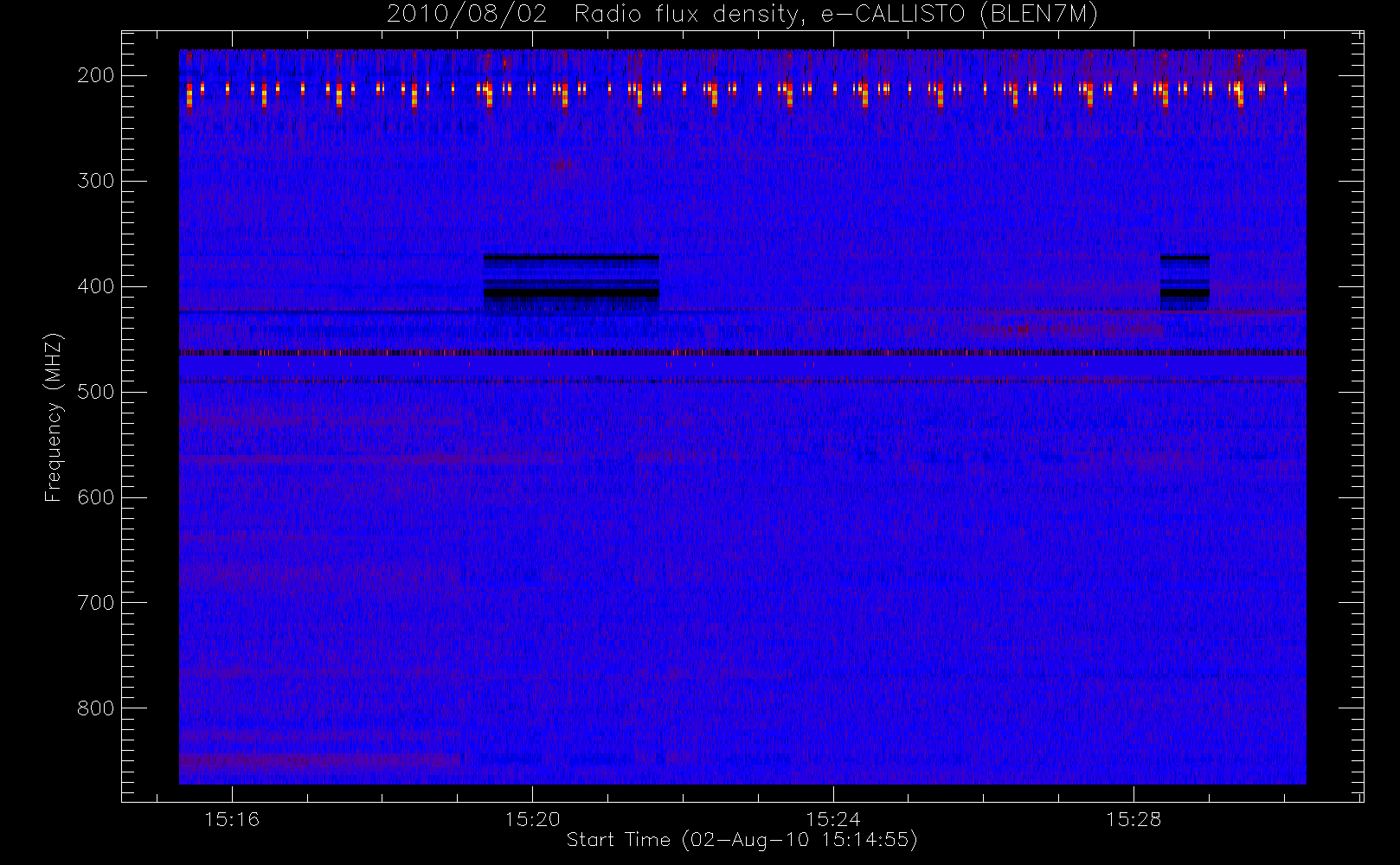Screen dimensions: 1400x865
Task: Click the 500 frequency tick label
Action: pyautogui.click(x=96, y=392)
